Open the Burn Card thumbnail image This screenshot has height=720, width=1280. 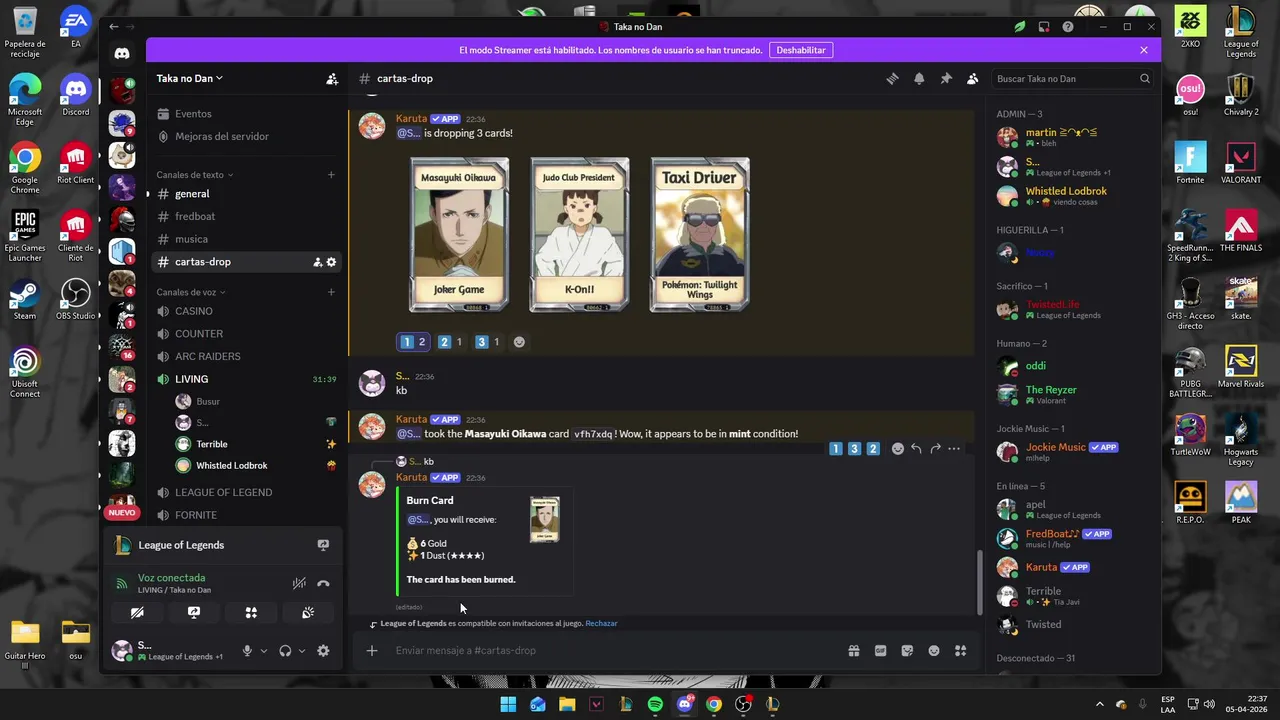coord(545,520)
